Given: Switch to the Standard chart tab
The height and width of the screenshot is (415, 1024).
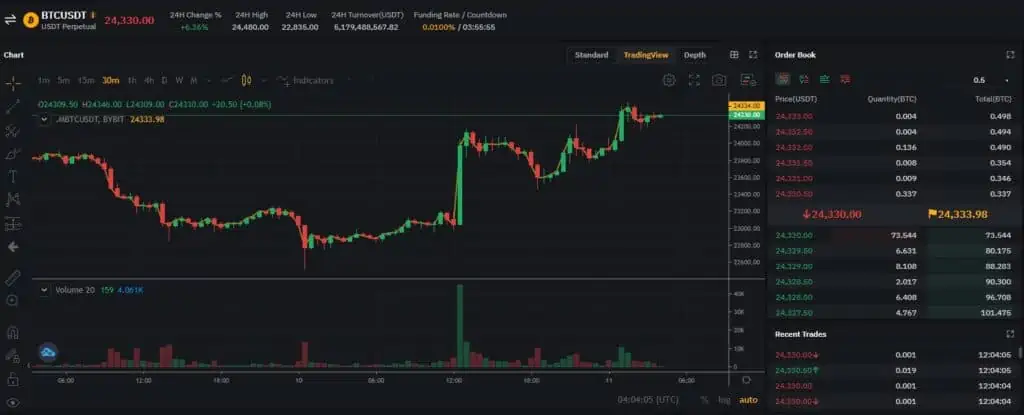Looking at the screenshot, I should tap(591, 56).
